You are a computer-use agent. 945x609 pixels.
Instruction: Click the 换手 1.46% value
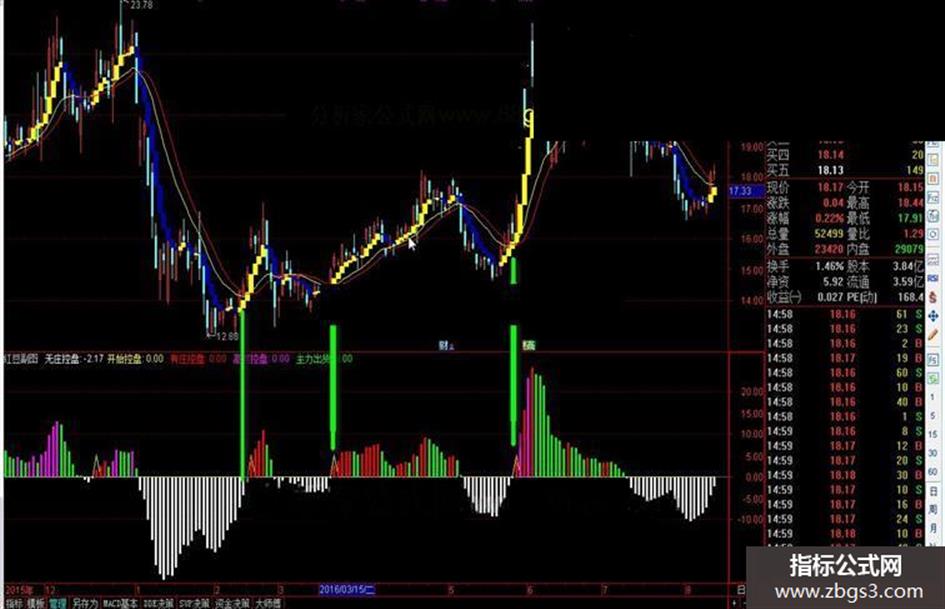(x=830, y=266)
